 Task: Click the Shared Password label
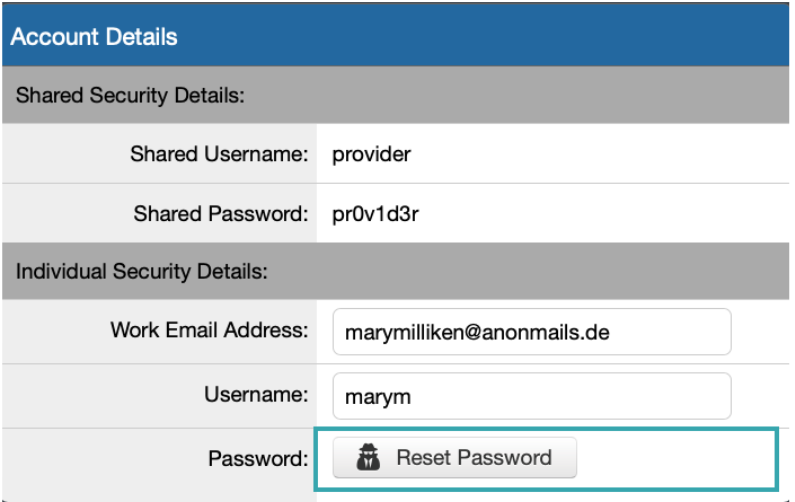[x=221, y=213]
